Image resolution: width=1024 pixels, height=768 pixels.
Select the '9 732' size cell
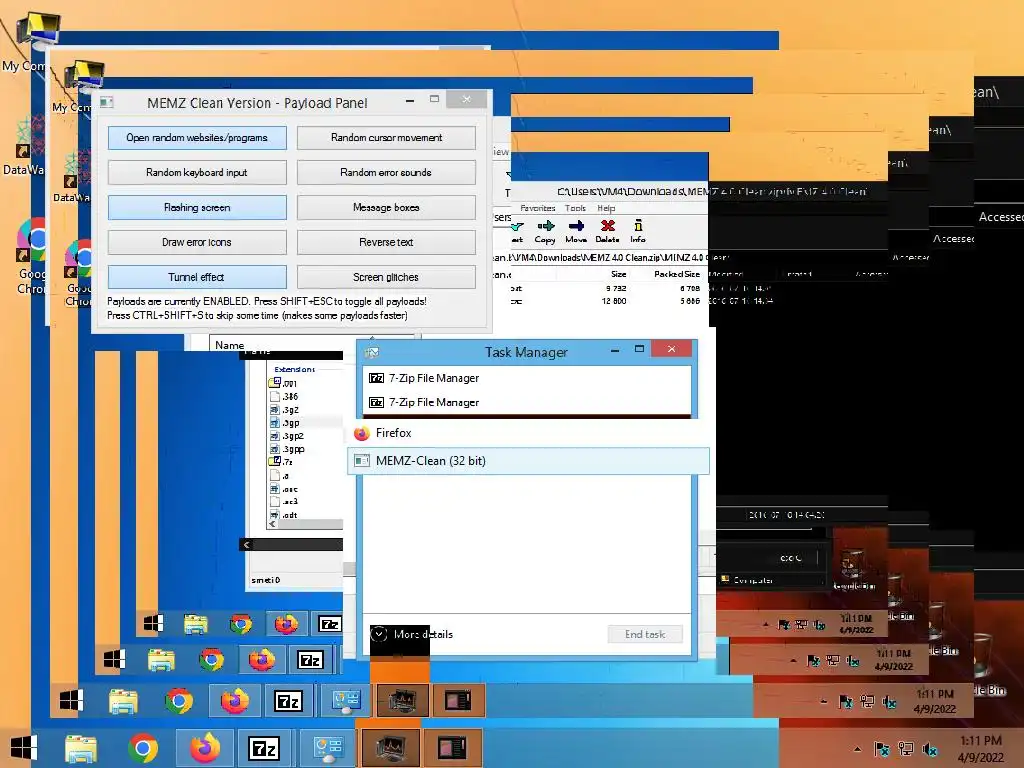[616, 288]
